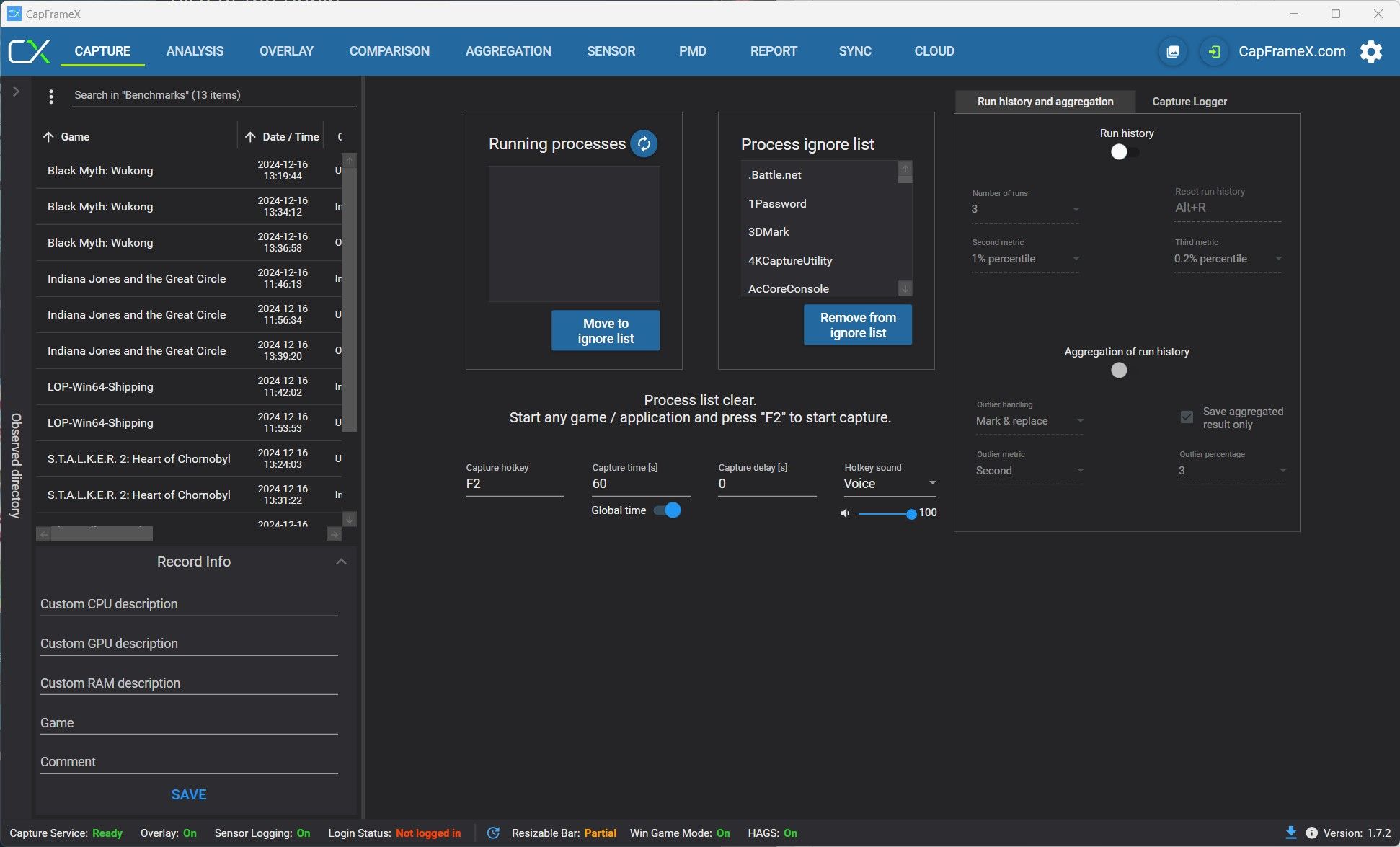Click the benchmark list horizontal scrollbar thumb
This screenshot has height=847, width=1400.
[x=102, y=534]
